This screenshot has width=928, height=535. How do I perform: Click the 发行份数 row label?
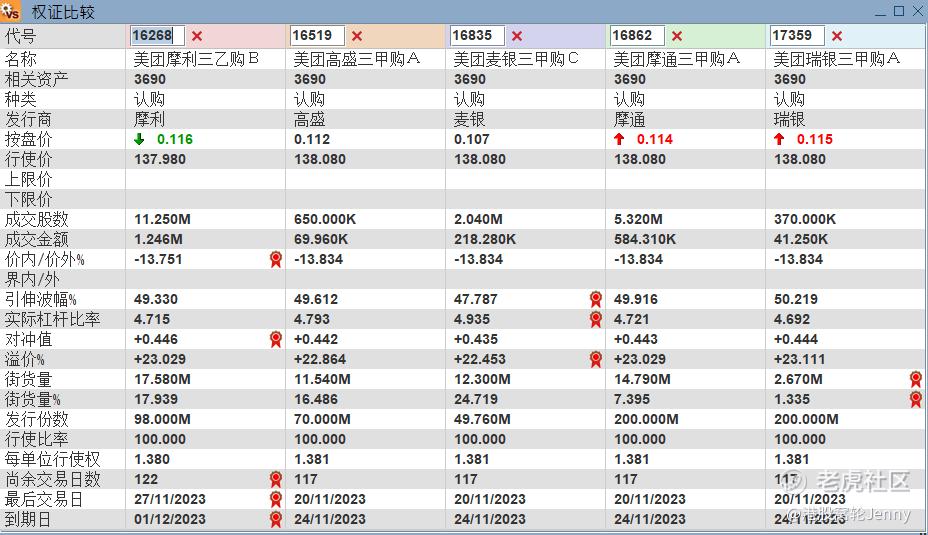click(37, 419)
